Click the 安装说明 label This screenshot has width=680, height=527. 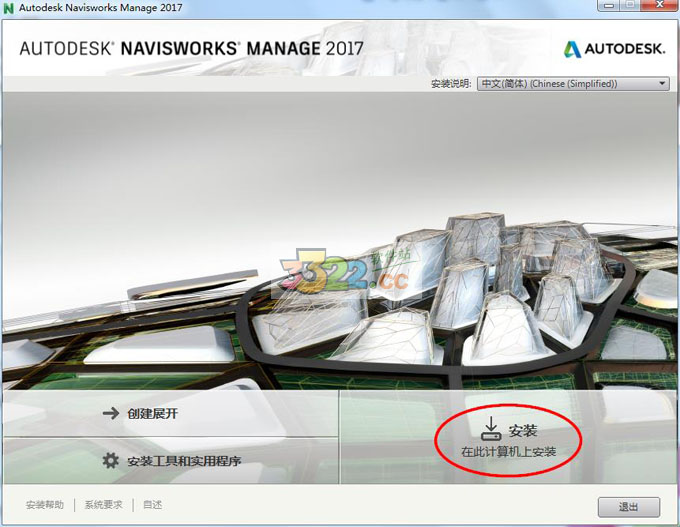(451, 84)
